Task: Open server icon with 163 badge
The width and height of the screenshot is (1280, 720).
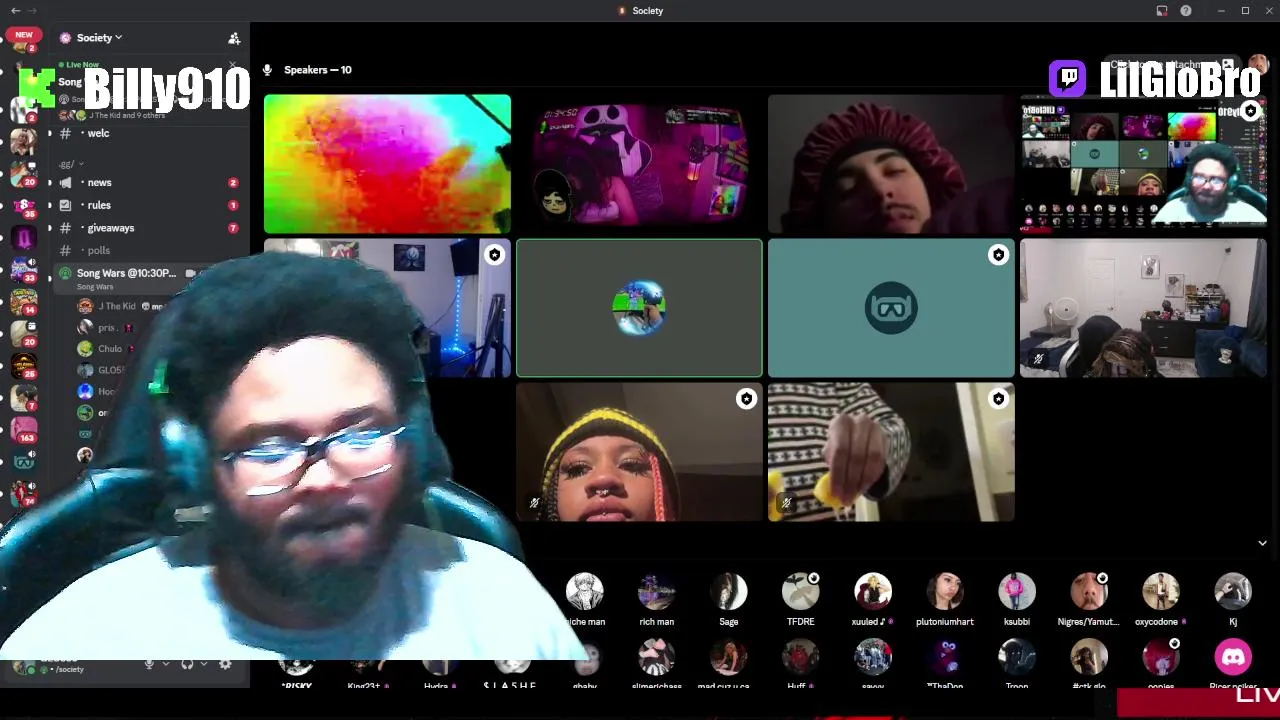Action: (23, 428)
